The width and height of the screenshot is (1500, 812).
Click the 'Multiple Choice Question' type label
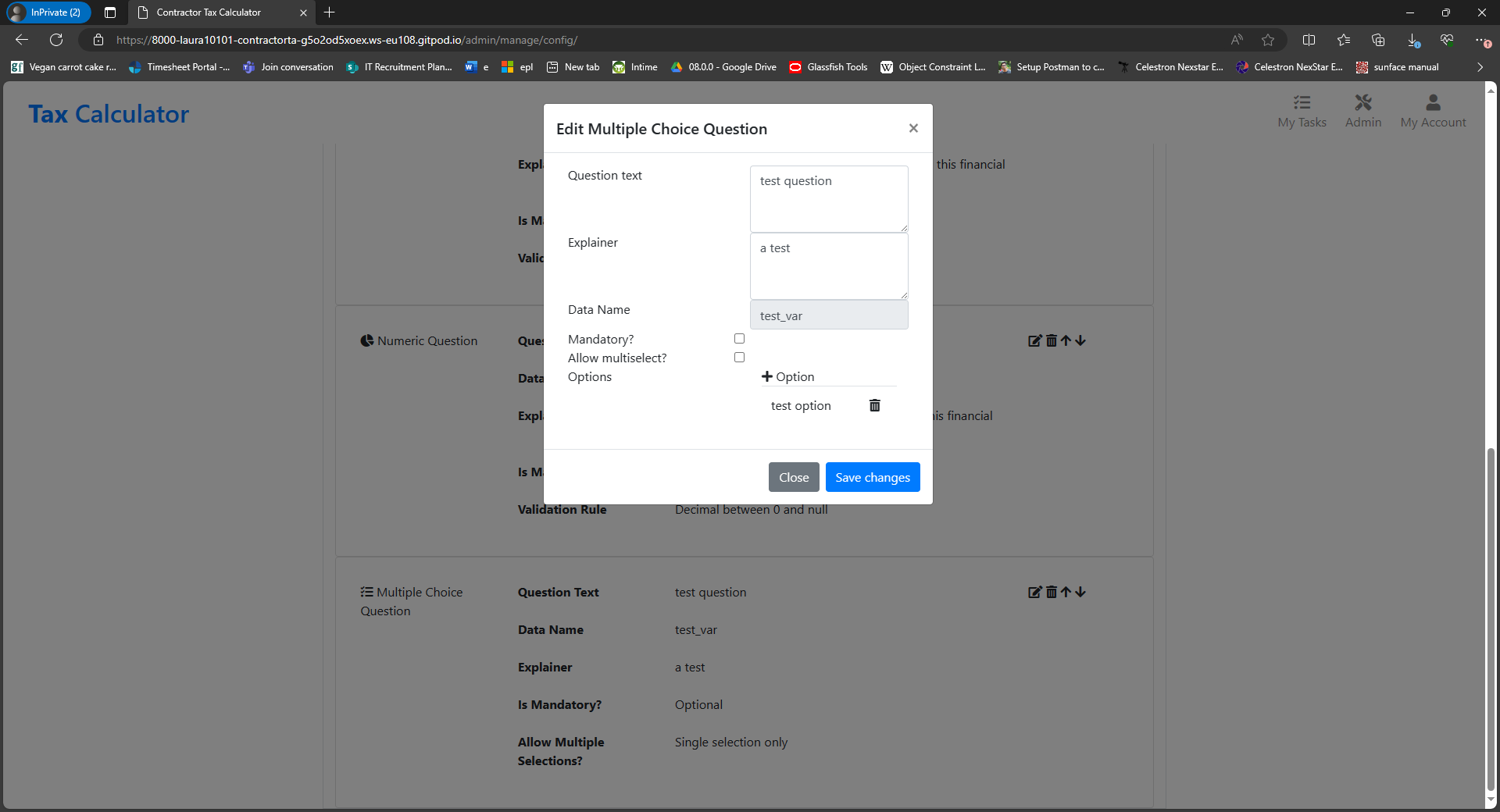point(412,601)
